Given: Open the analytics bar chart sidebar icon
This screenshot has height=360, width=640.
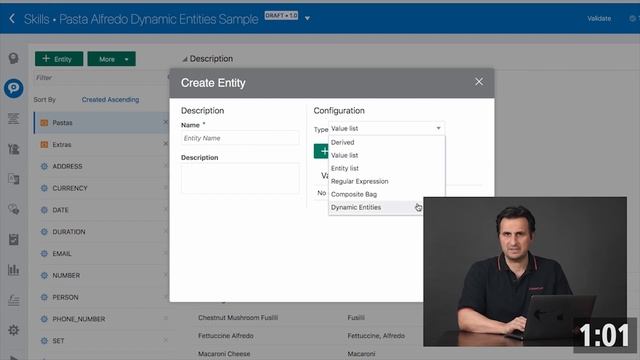Looking at the screenshot, I should [13, 269].
